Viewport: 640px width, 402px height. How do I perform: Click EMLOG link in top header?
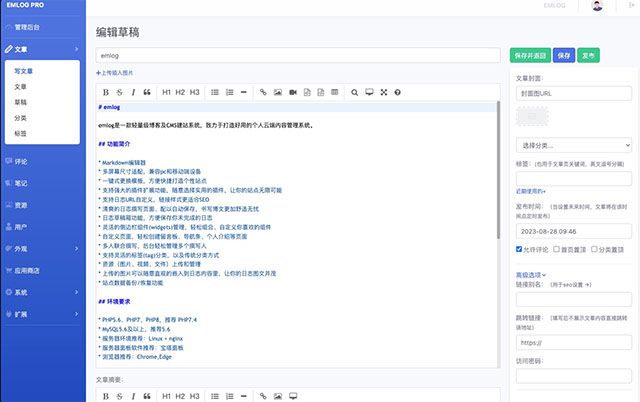555,5
